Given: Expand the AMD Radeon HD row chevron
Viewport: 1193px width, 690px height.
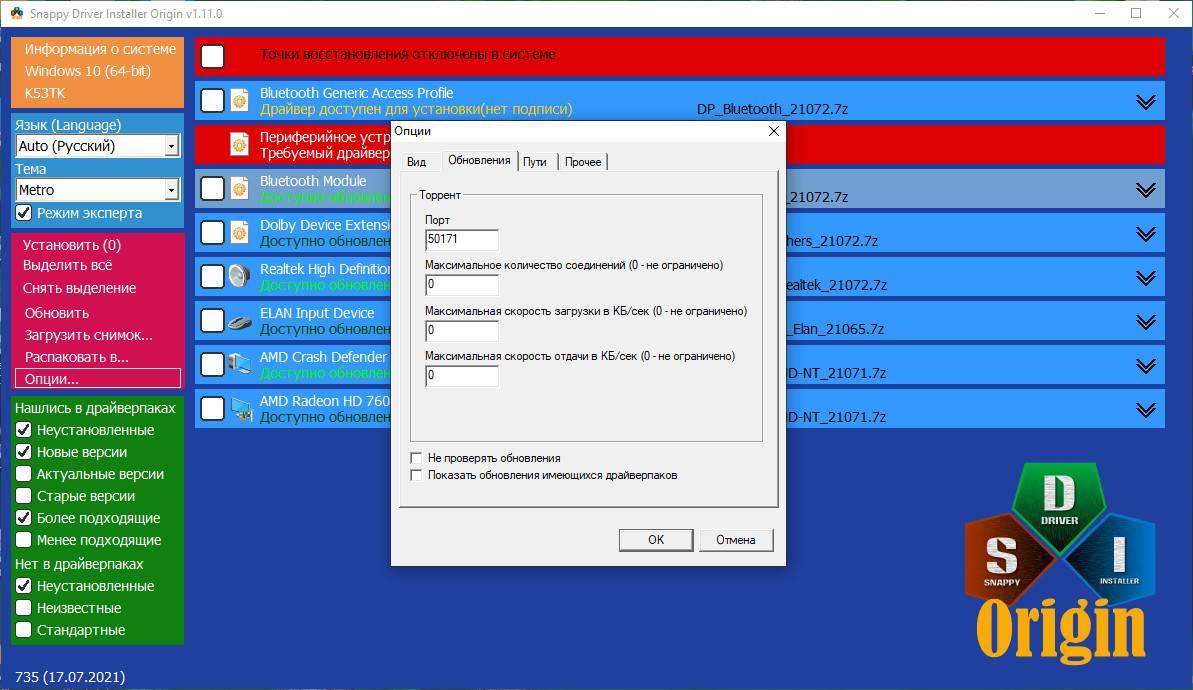Looking at the screenshot, I should click(x=1146, y=411).
